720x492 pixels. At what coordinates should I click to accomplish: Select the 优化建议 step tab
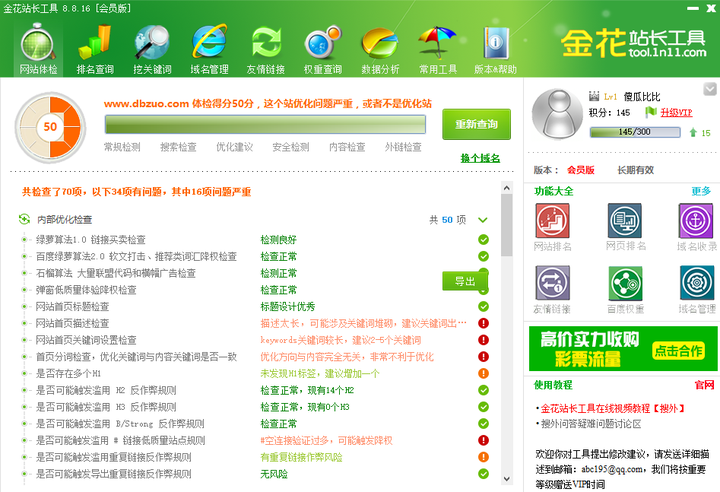click(x=235, y=147)
